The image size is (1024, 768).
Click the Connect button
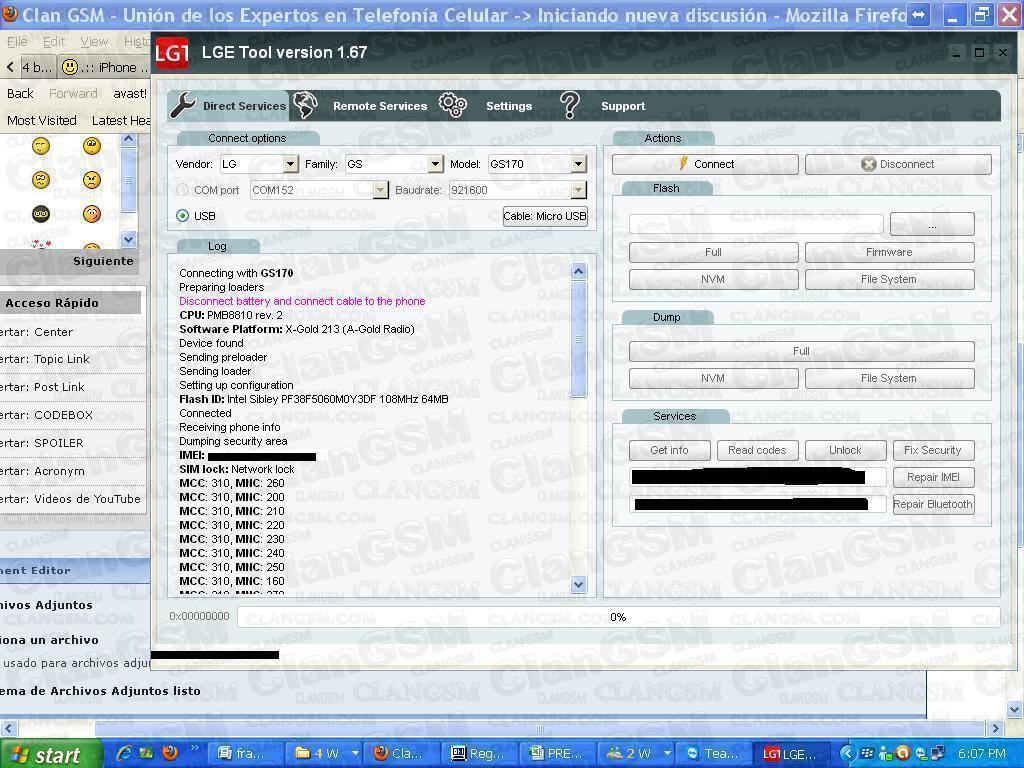705,165
